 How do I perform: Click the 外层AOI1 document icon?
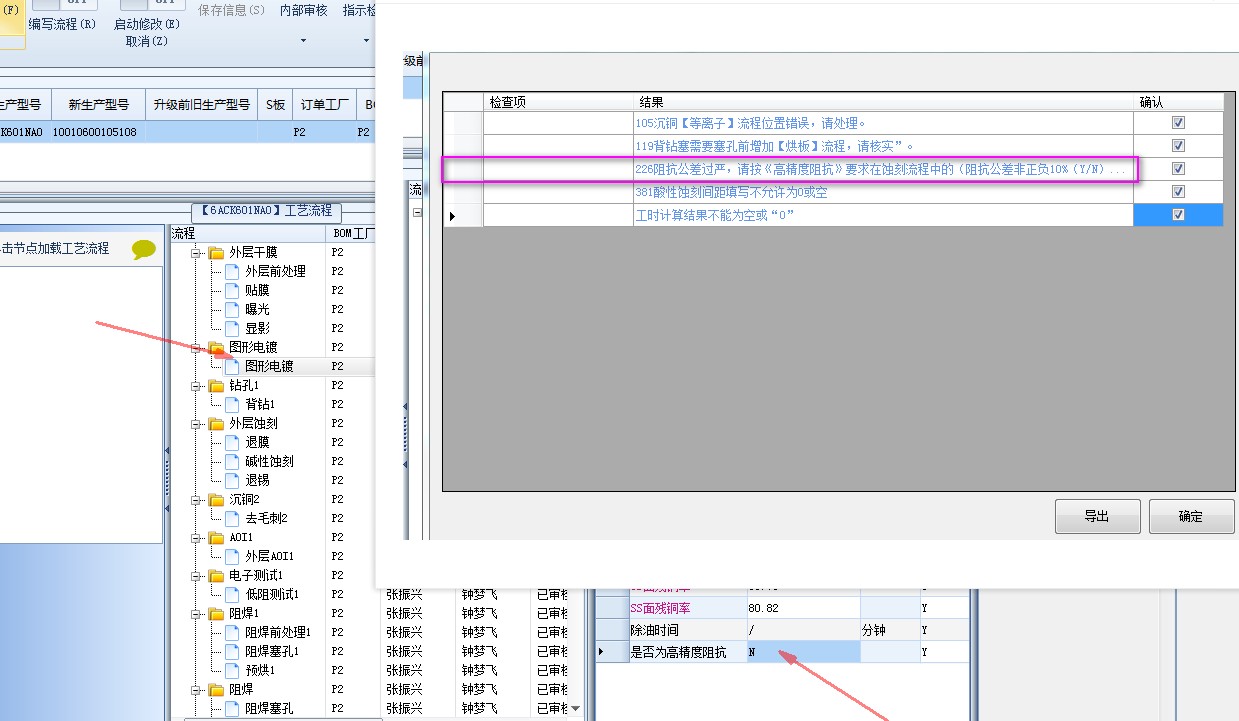pyautogui.click(x=233, y=557)
